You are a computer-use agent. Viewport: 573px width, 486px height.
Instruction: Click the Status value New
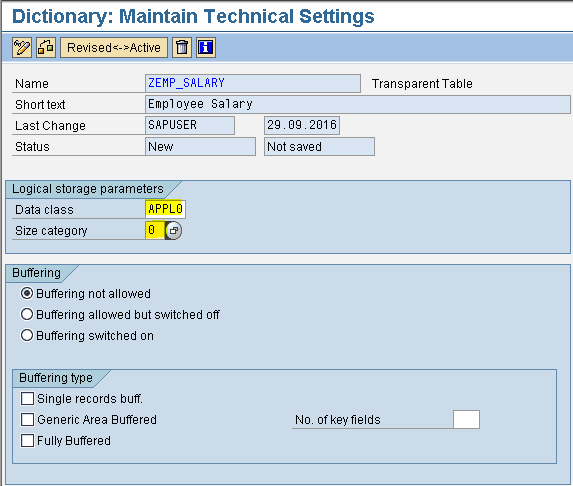coord(200,147)
